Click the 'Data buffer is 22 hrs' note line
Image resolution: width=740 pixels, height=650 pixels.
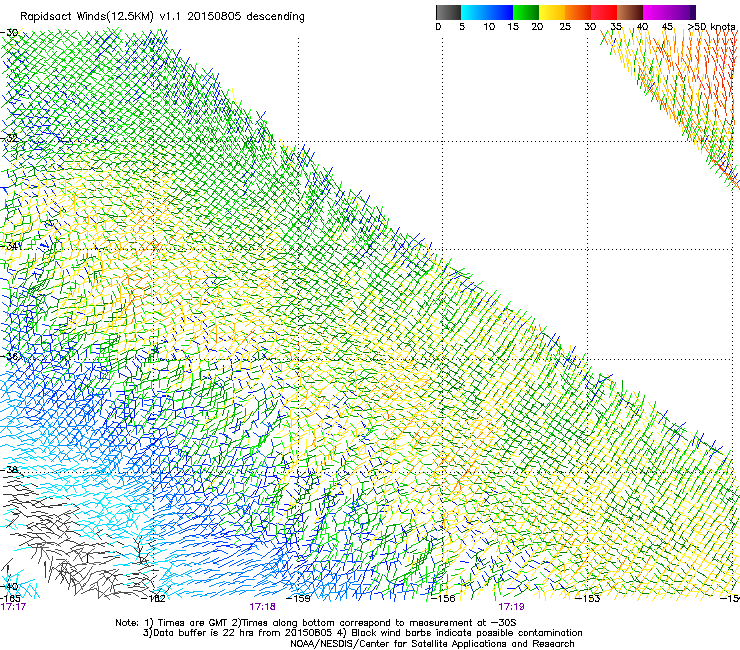[362, 633]
